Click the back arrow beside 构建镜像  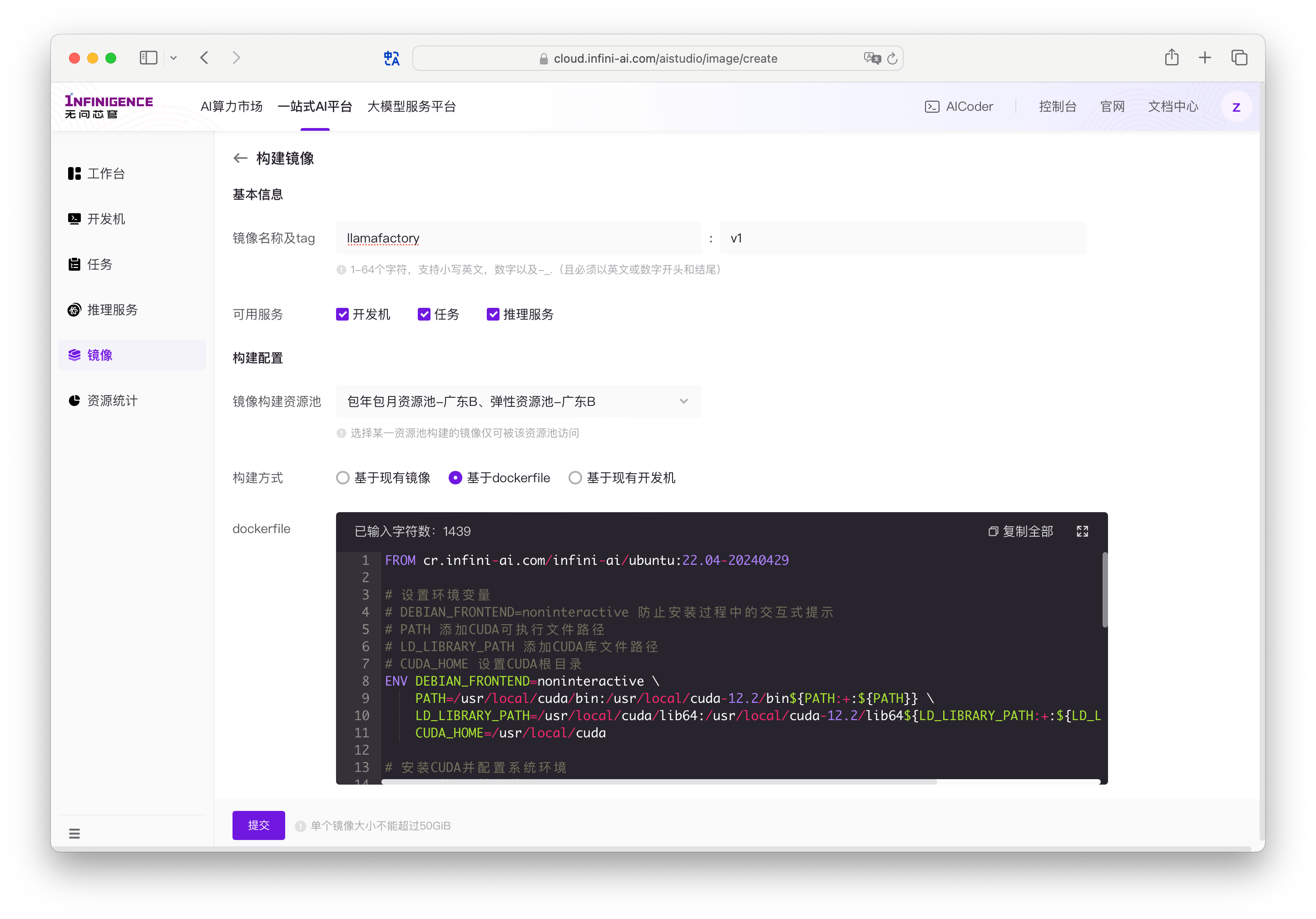coord(240,159)
